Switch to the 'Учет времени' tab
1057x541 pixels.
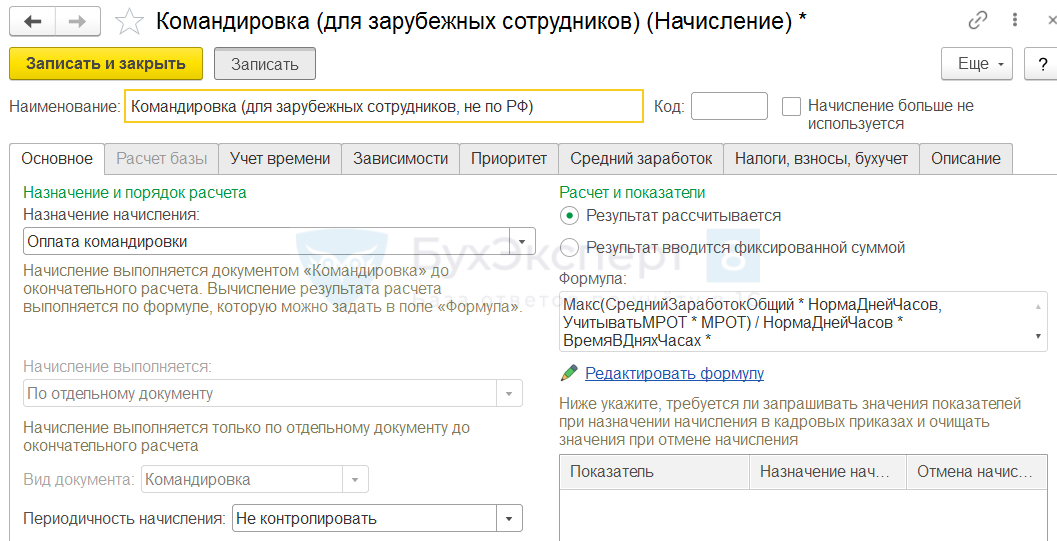[280, 158]
